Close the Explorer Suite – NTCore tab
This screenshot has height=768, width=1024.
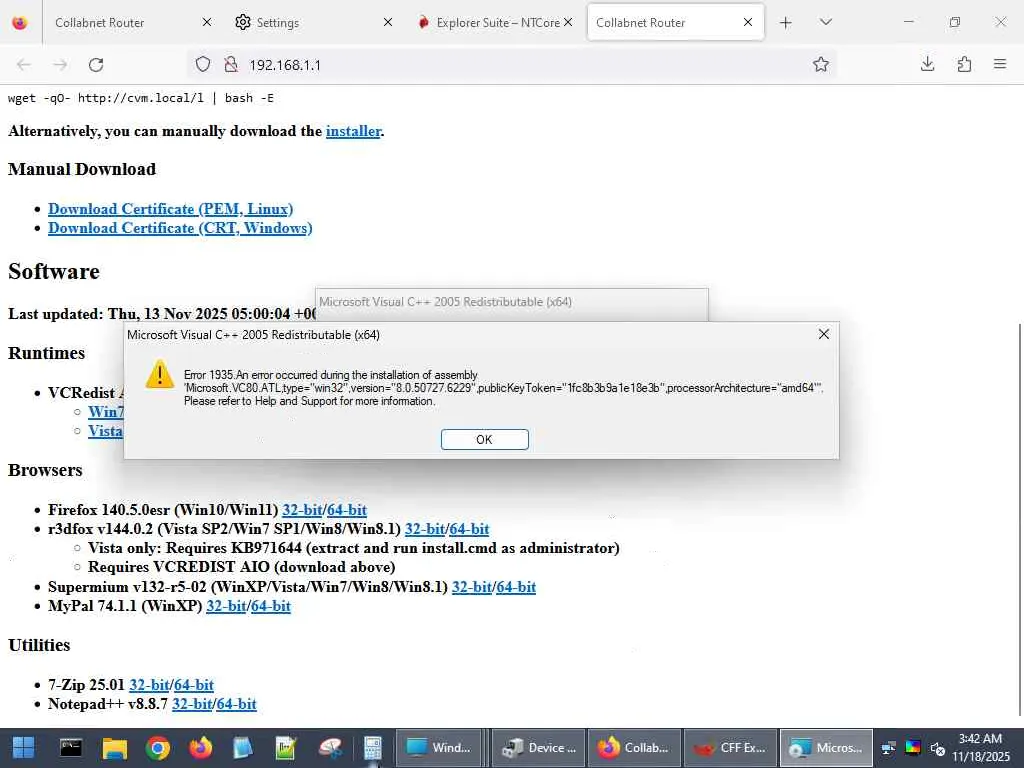[x=568, y=22]
